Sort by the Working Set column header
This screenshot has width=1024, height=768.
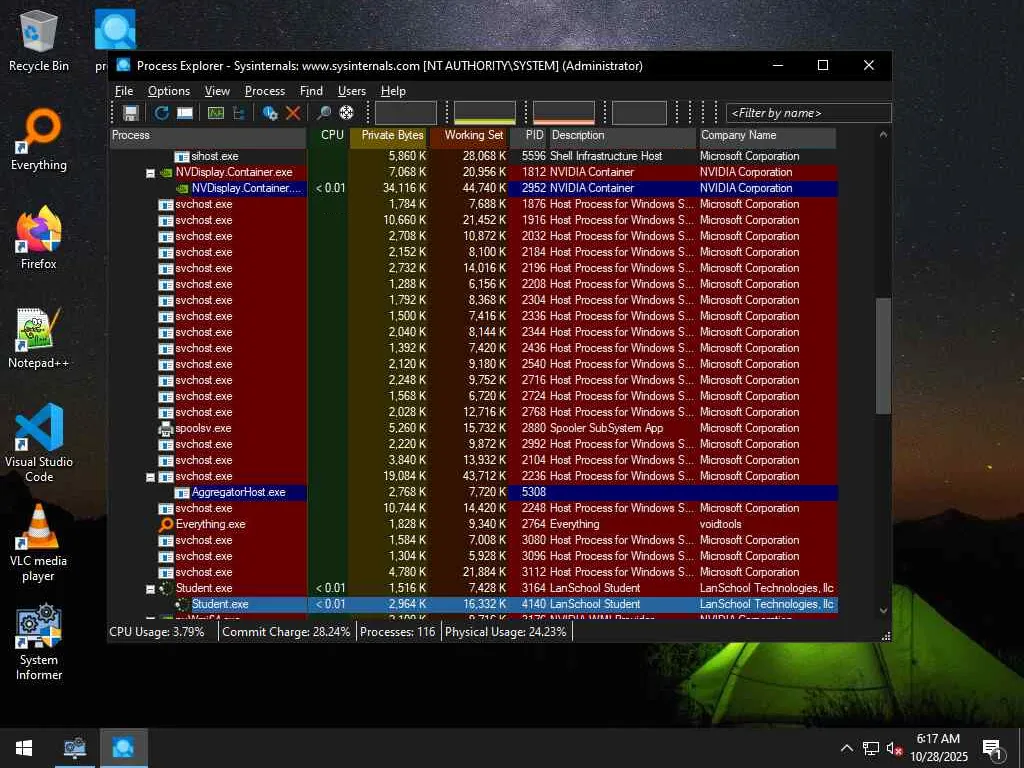[x=469, y=136]
